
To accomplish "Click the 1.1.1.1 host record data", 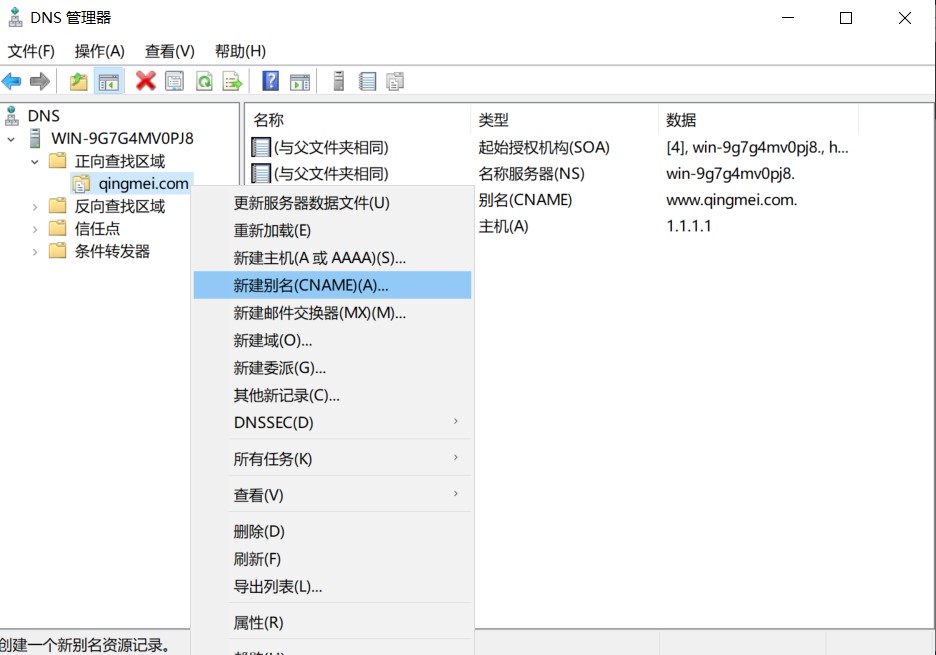I will click(688, 226).
